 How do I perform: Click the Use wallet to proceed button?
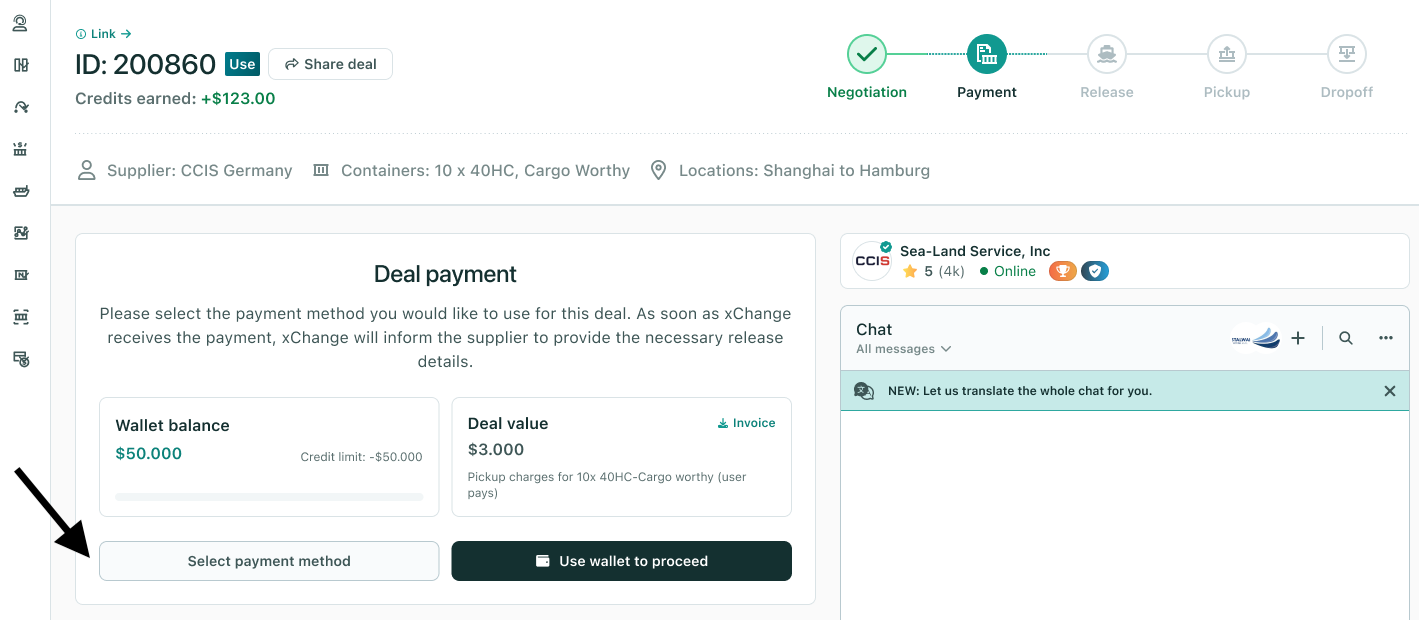tap(621, 561)
